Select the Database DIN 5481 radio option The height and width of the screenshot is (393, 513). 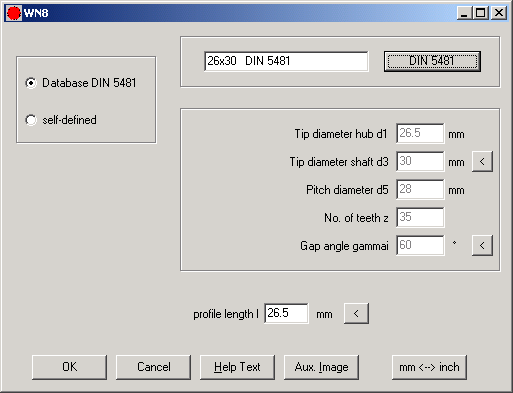(81, 83)
